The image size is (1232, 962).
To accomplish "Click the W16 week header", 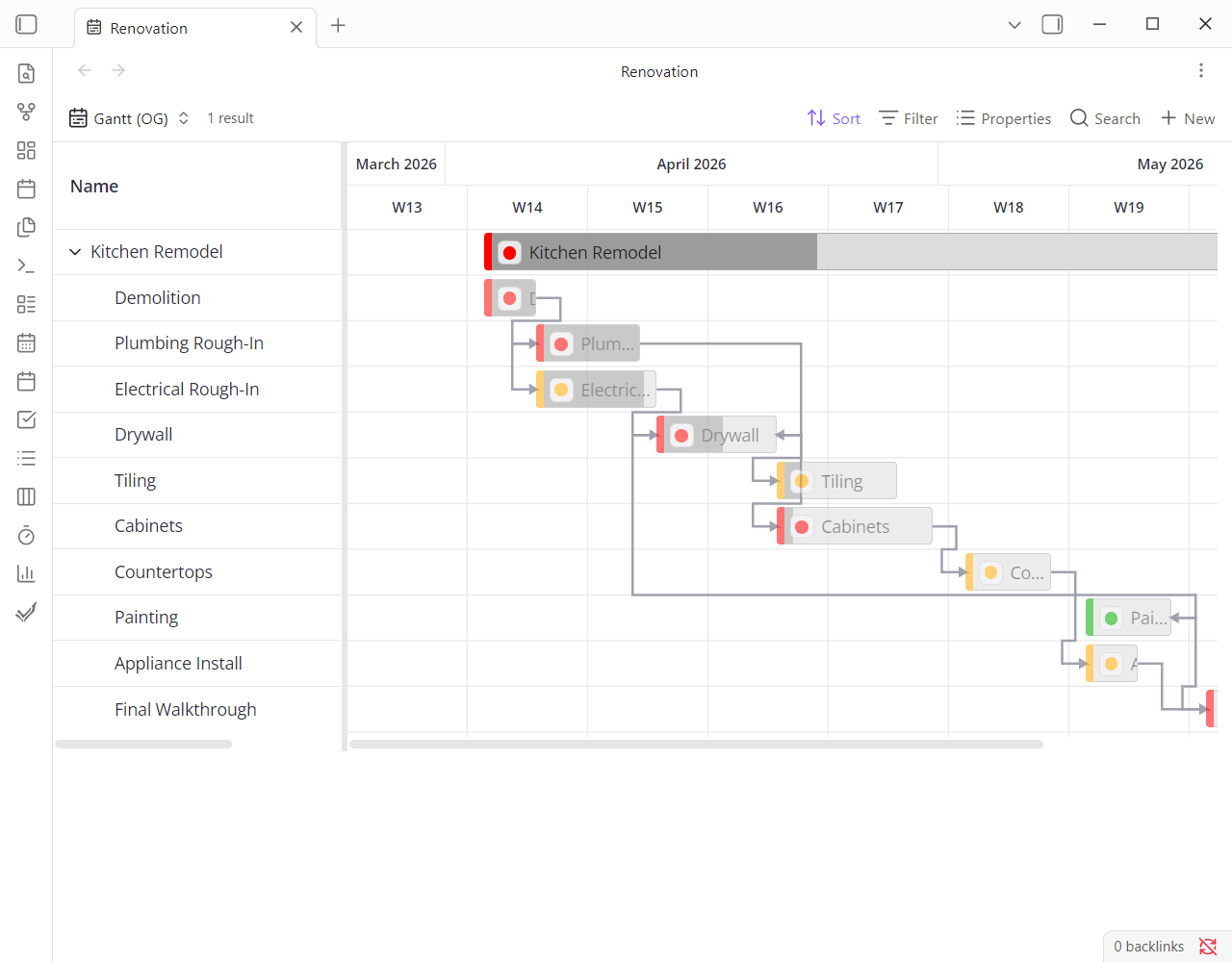I will [768, 208].
